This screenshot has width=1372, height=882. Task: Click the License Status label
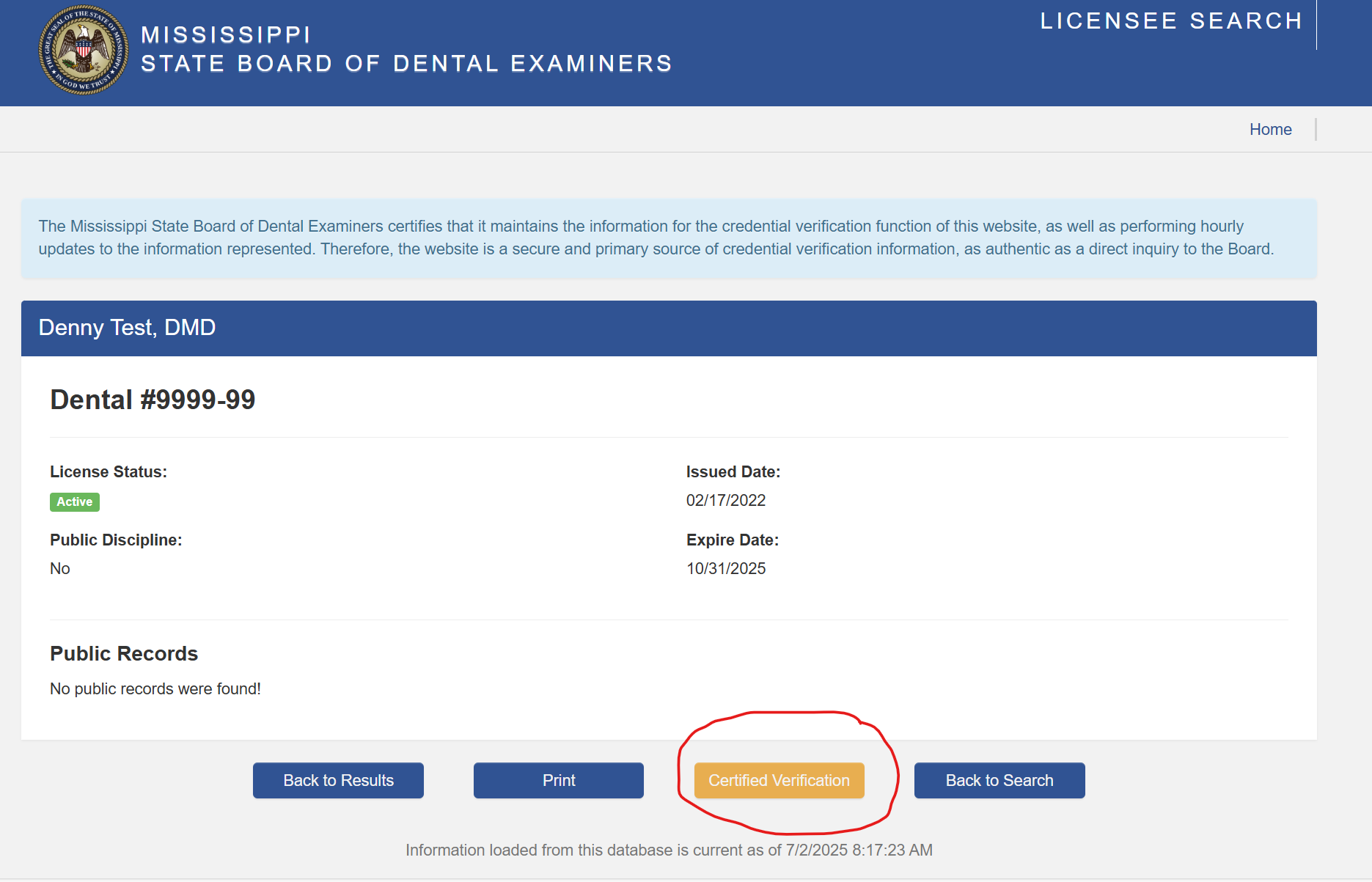[x=109, y=472]
